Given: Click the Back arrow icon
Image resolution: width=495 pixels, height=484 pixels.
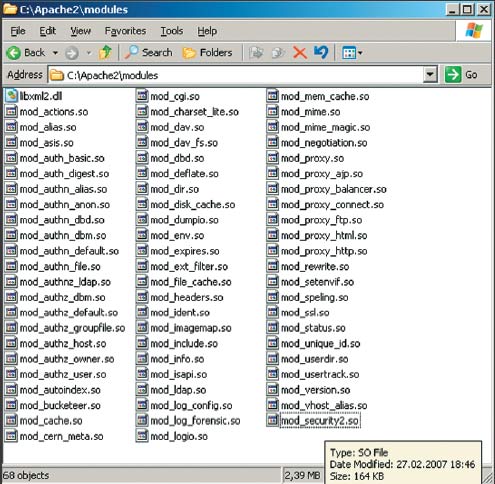Looking at the screenshot, I should pyautogui.click(x=14, y=53).
